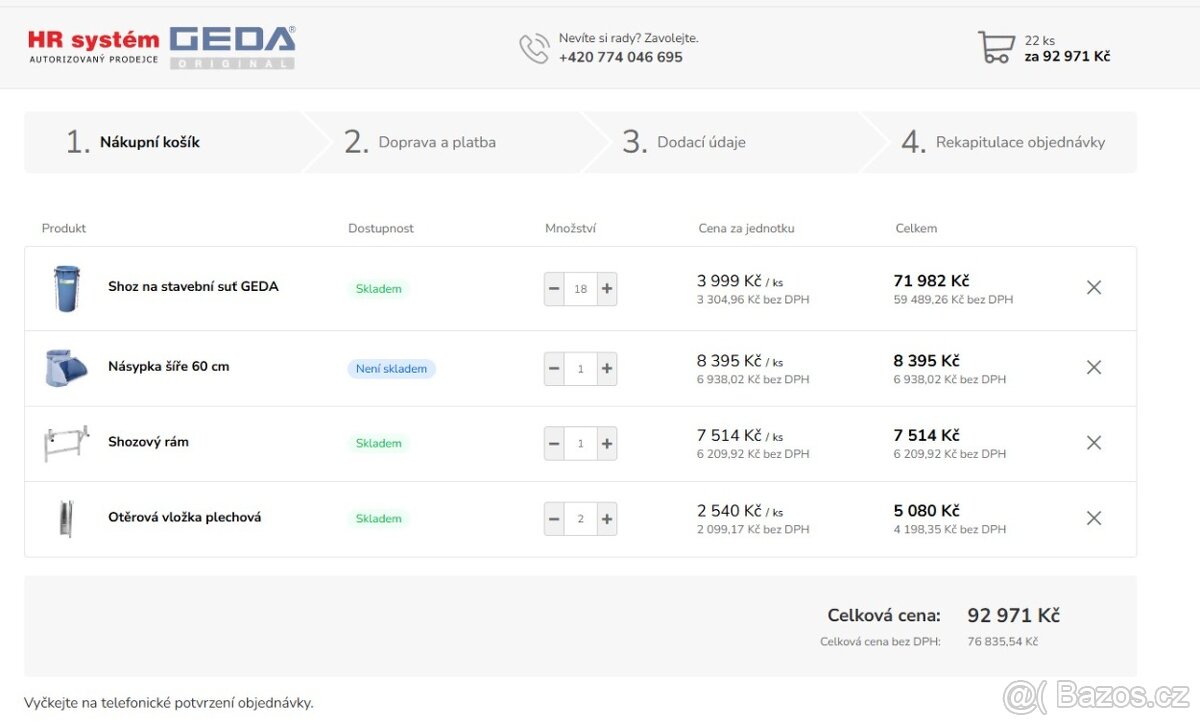Decrease quantity of Shozový rám
This screenshot has height=725, width=1200.
pyautogui.click(x=554, y=444)
